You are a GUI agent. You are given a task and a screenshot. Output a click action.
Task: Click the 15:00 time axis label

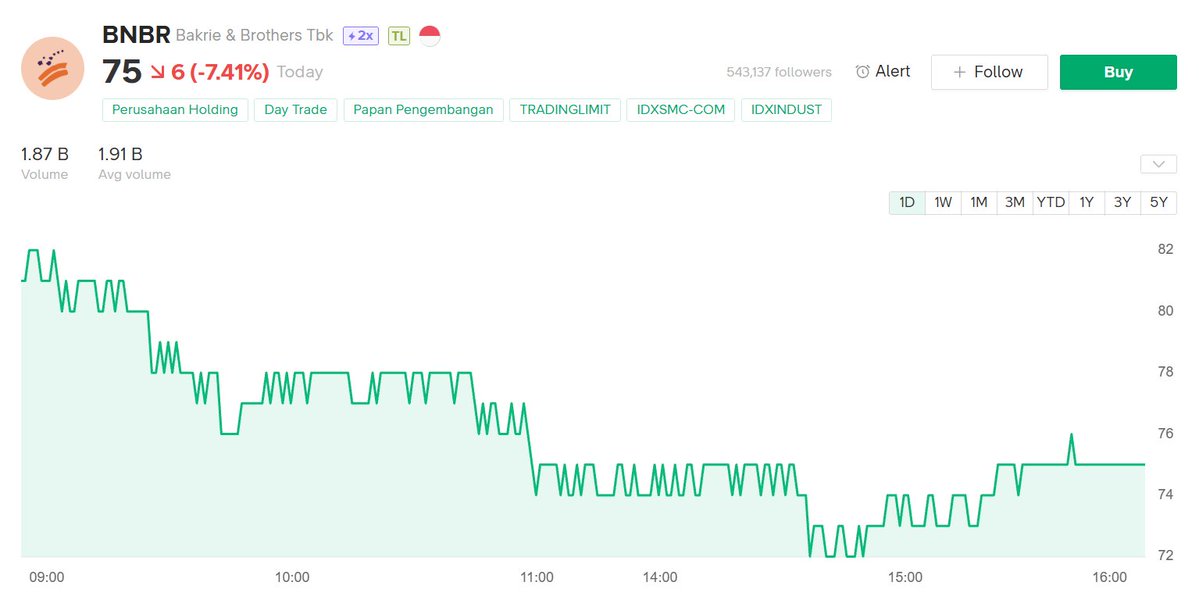[x=905, y=578]
